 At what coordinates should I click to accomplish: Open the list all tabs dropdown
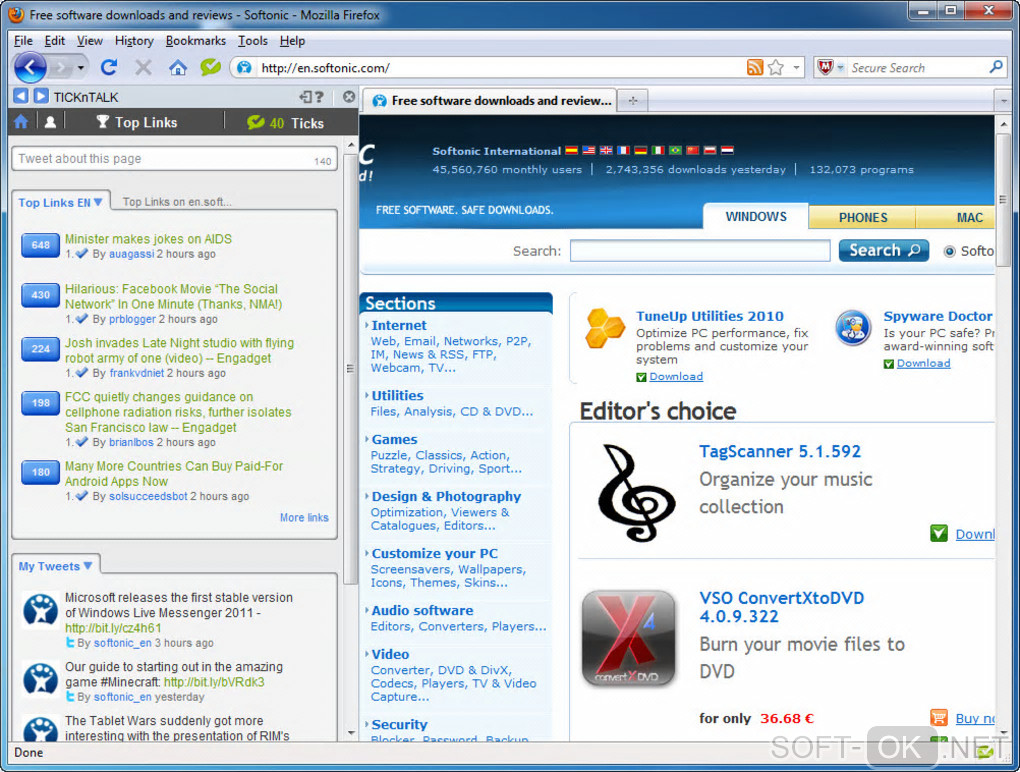coord(1004,101)
